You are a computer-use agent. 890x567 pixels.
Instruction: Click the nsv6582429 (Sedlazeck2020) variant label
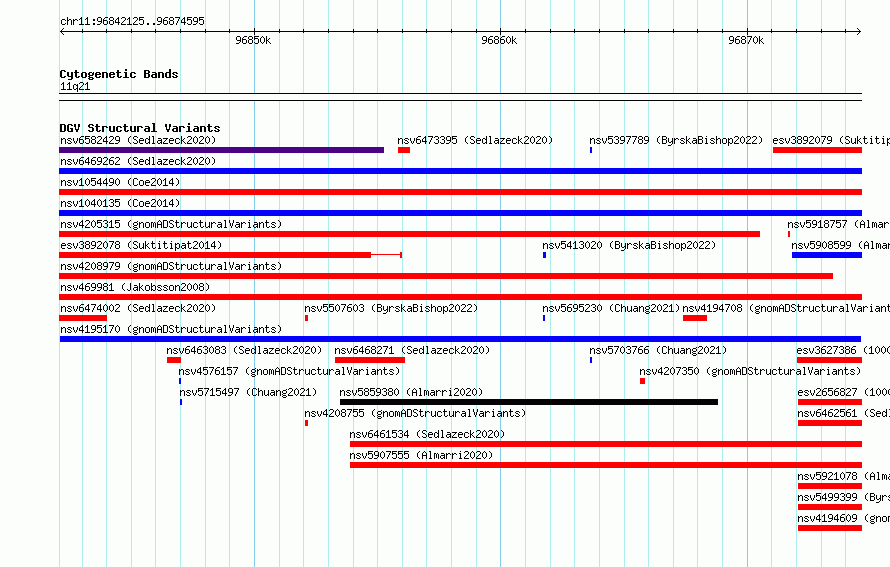pos(138,140)
